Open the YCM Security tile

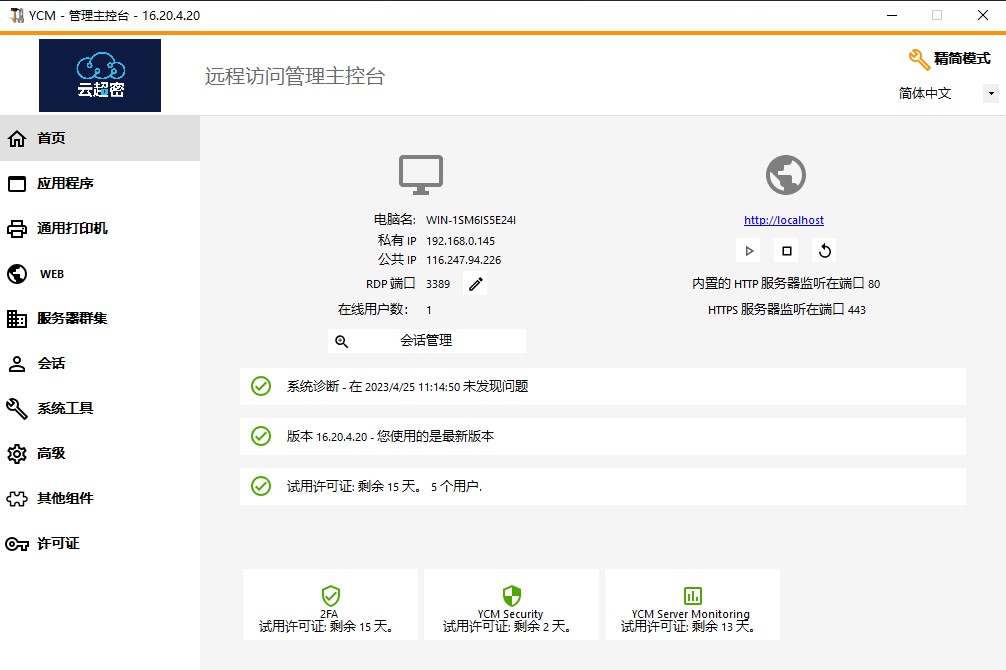click(x=511, y=604)
